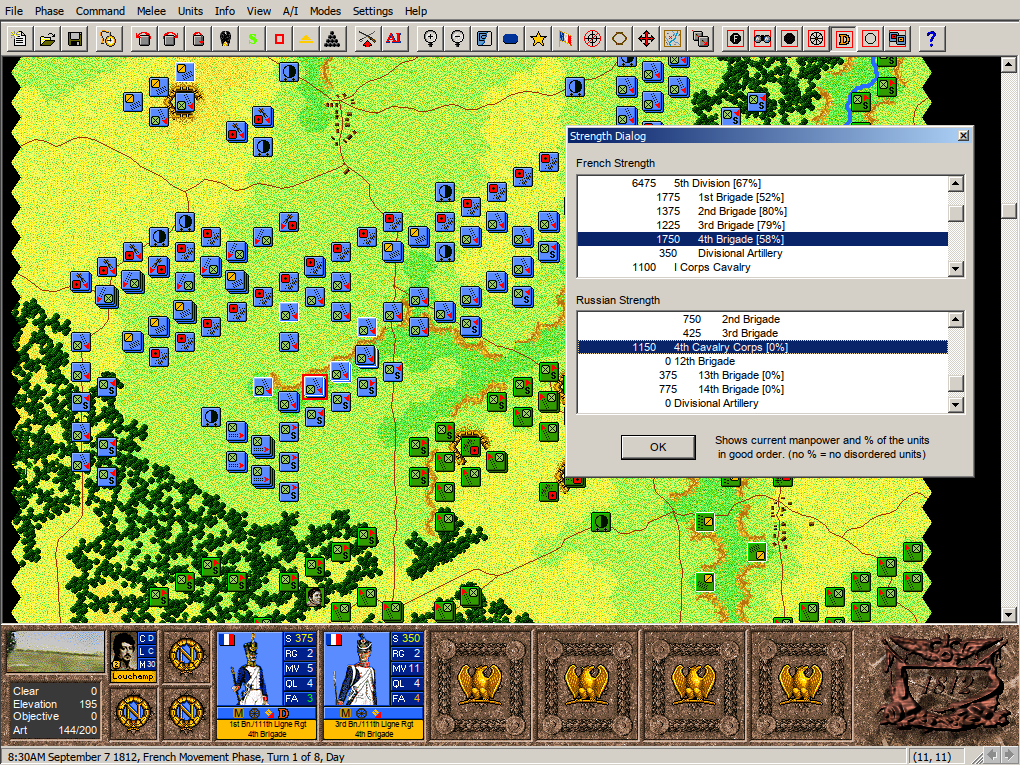Click the jump map toolbar icon
The height and width of the screenshot is (765, 1020).
click(x=673, y=39)
